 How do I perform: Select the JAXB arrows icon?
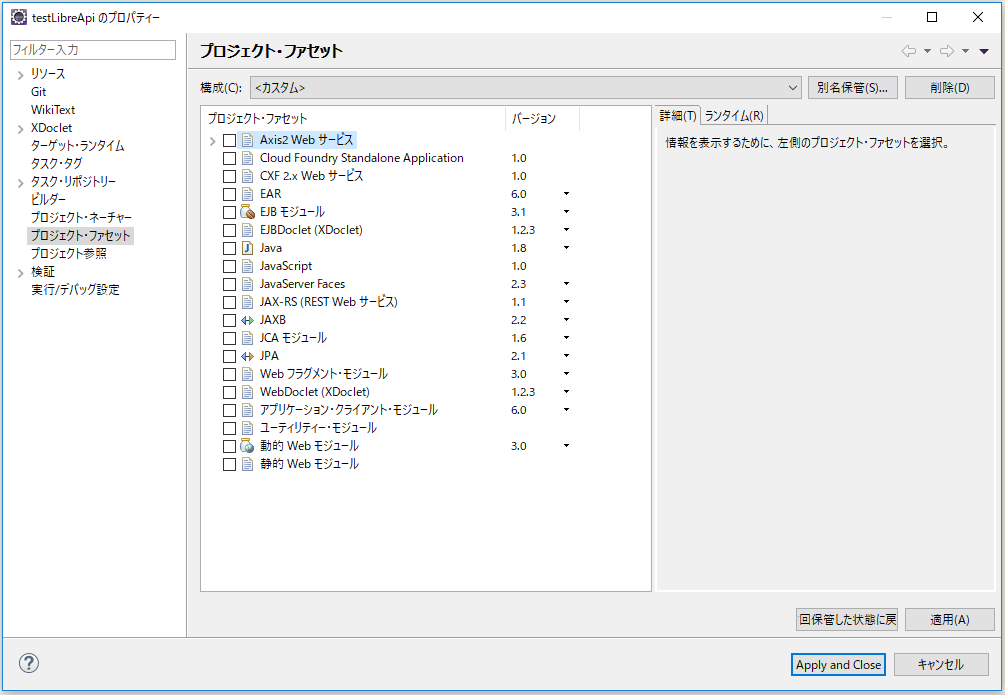point(249,320)
